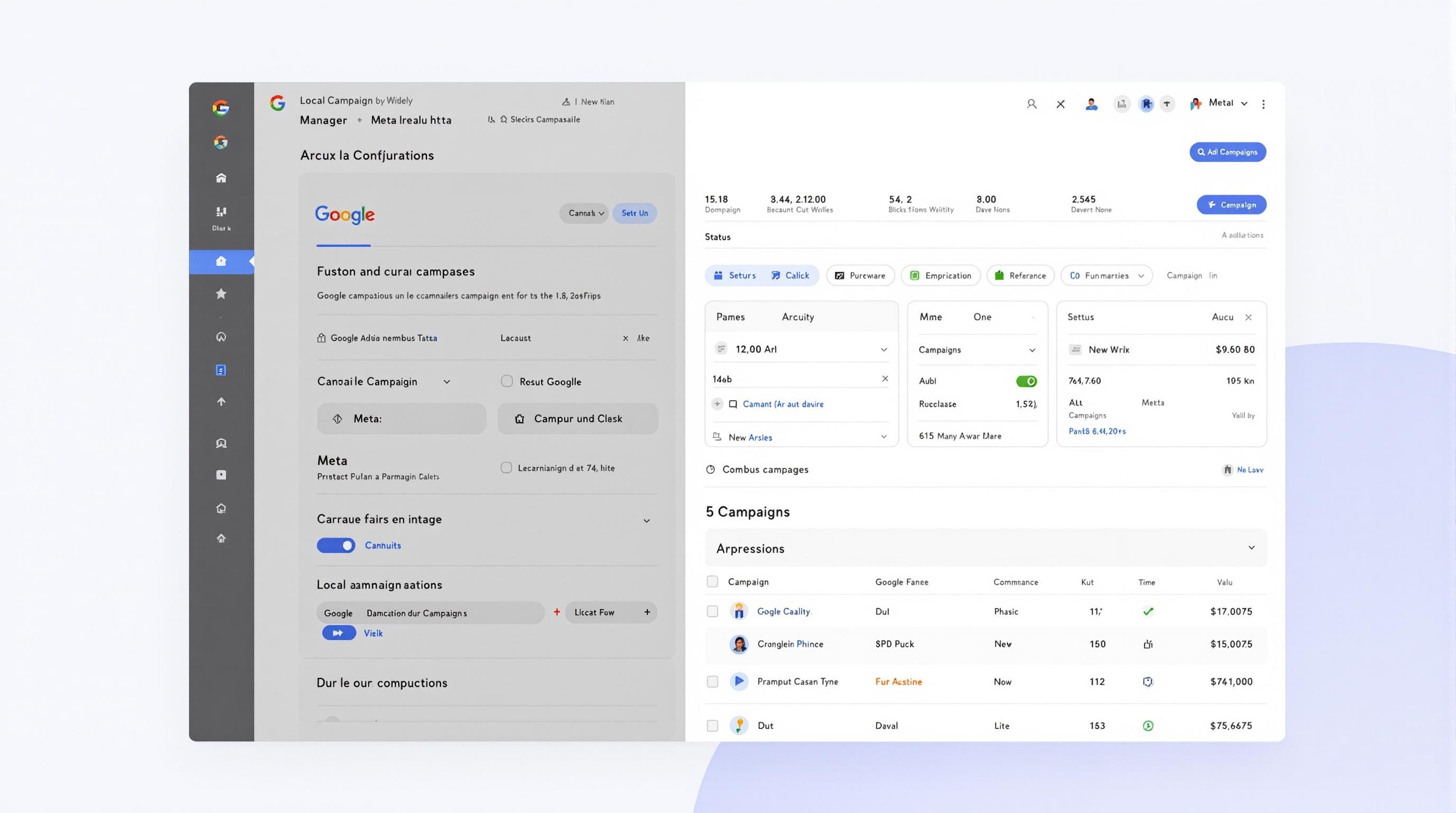
Task: Click the Pramput Casan Tyne play icon
Action: 739,681
